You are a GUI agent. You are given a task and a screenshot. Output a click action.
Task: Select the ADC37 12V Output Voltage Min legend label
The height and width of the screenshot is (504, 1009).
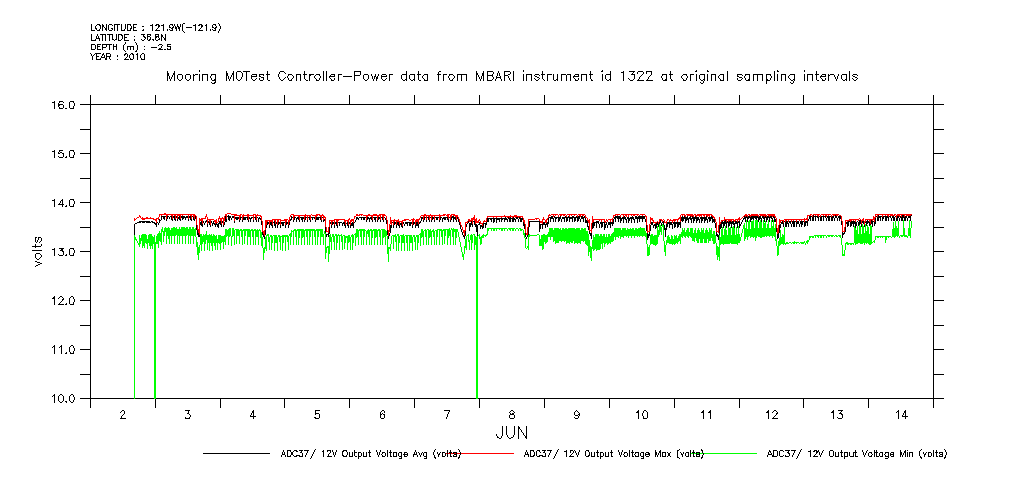point(856,453)
